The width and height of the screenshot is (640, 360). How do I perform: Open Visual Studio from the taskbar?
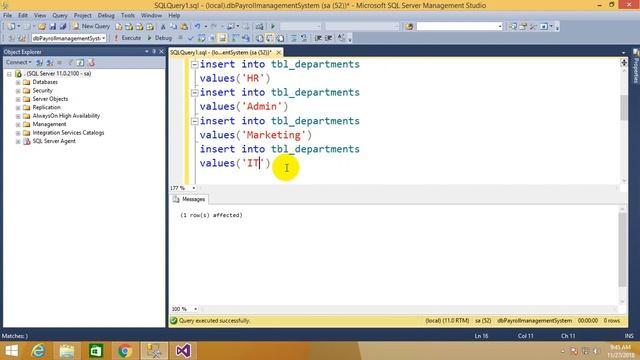(183, 351)
